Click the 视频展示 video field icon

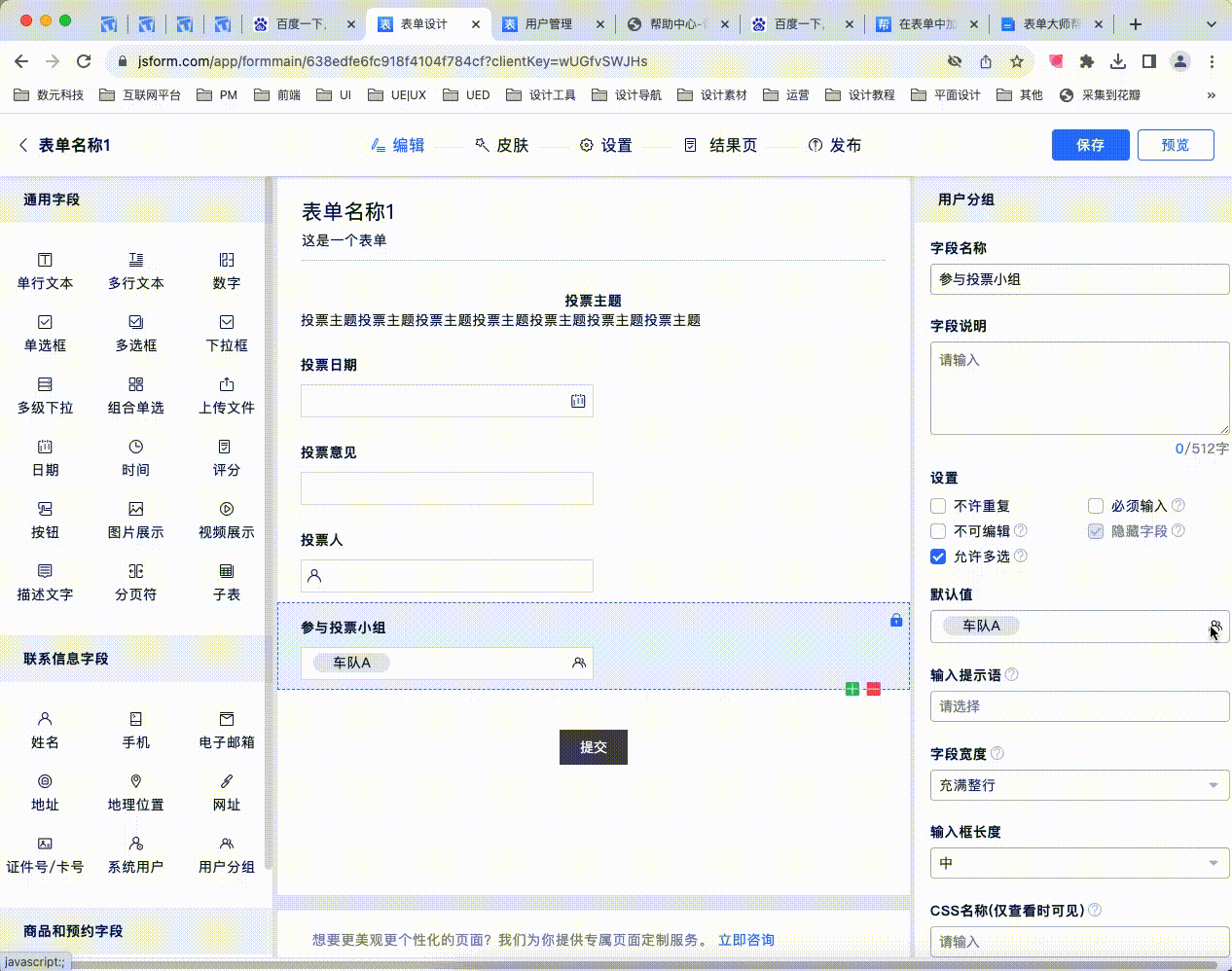226,510
